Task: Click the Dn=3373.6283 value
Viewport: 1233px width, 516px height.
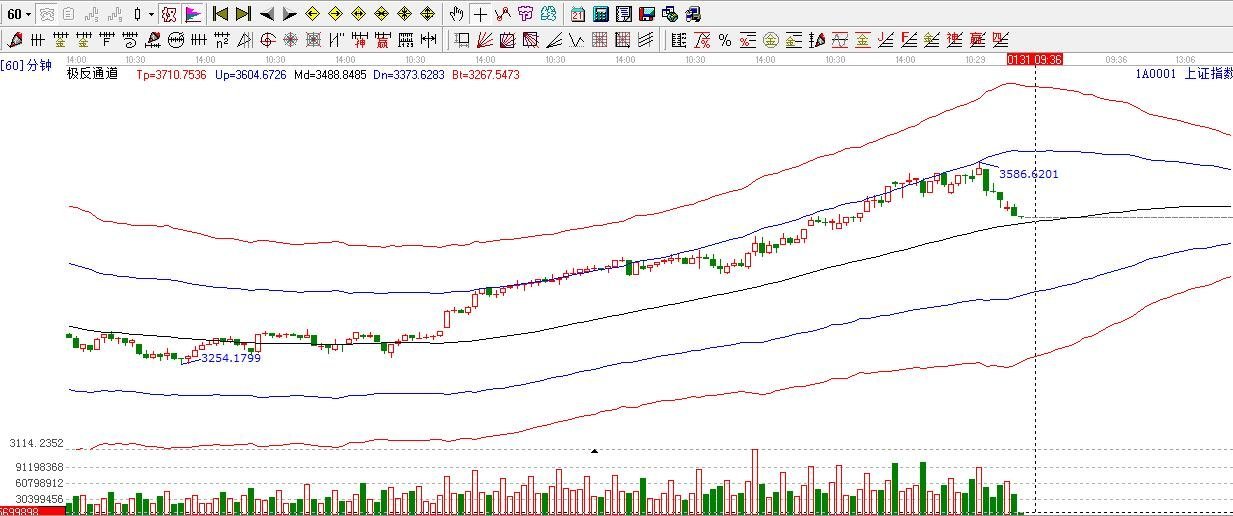Action: pyautogui.click(x=410, y=75)
